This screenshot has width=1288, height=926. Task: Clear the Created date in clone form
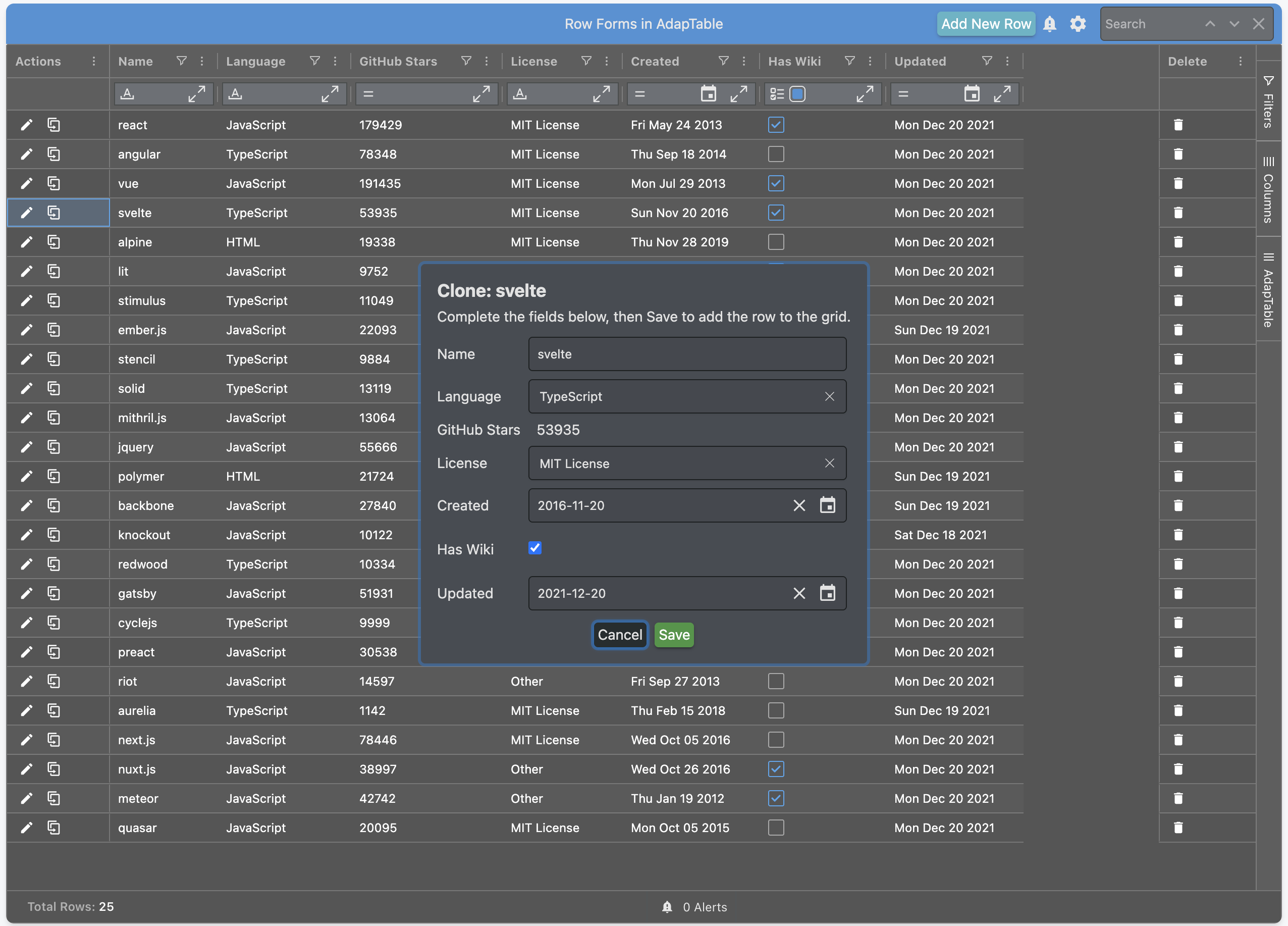point(799,505)
